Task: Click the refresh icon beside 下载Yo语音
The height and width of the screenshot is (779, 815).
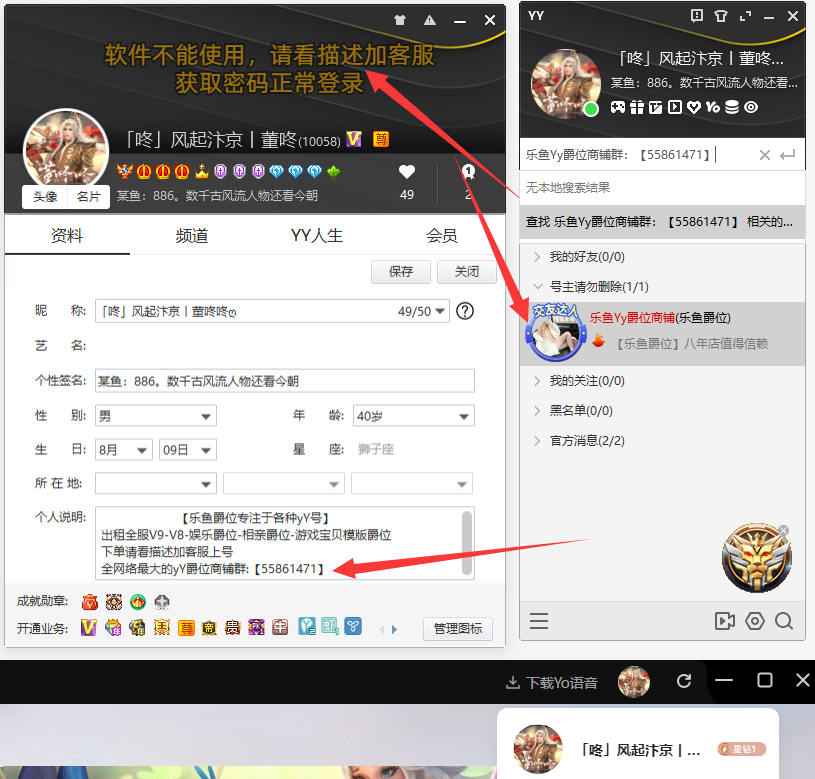Action: coord(684,681)
